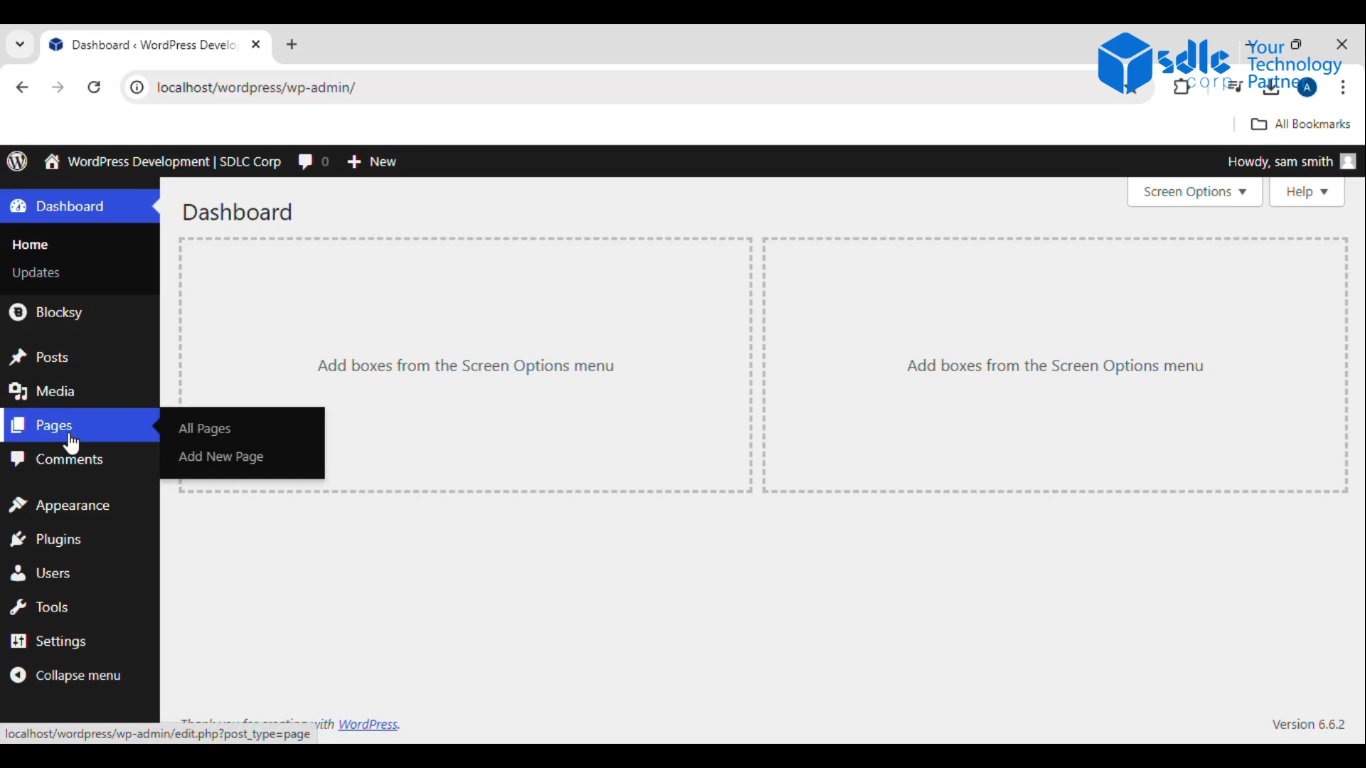Reload the page with the refresh icon
Viewport: 1366px width, 768px height.
(x=94, y=87)
